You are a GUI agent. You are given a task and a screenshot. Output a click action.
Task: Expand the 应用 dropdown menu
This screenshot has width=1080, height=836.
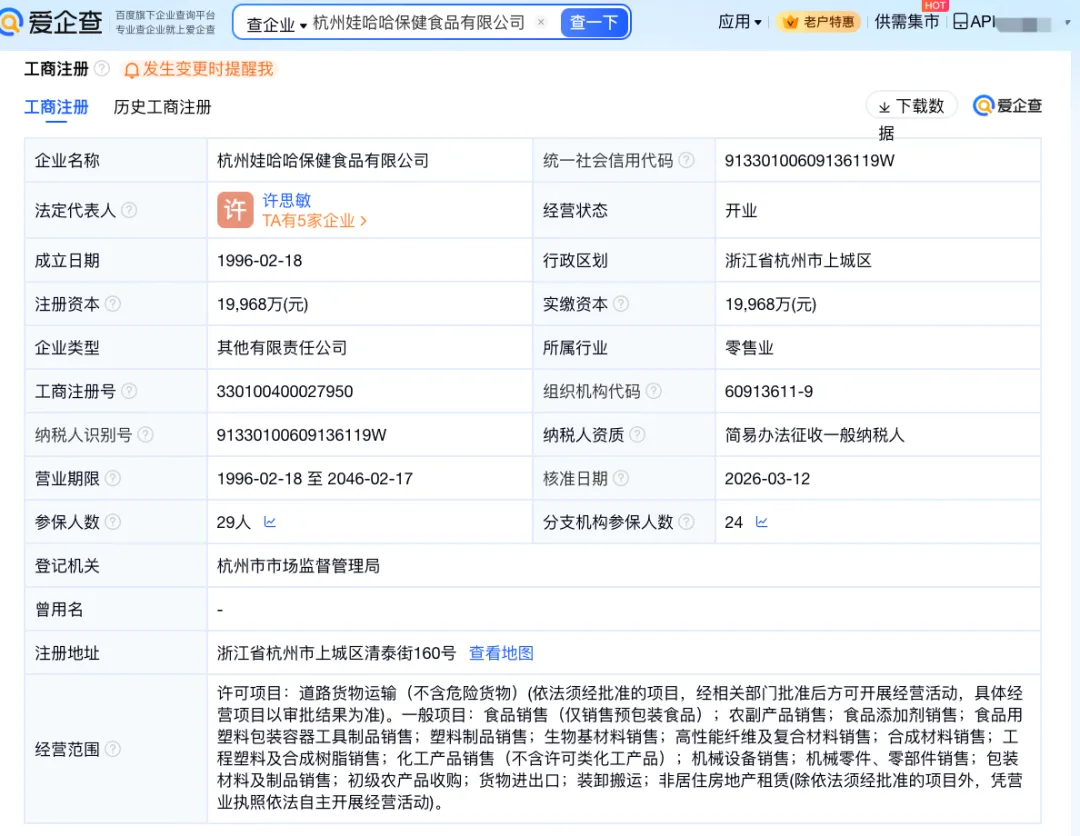(x=740, y=22)
